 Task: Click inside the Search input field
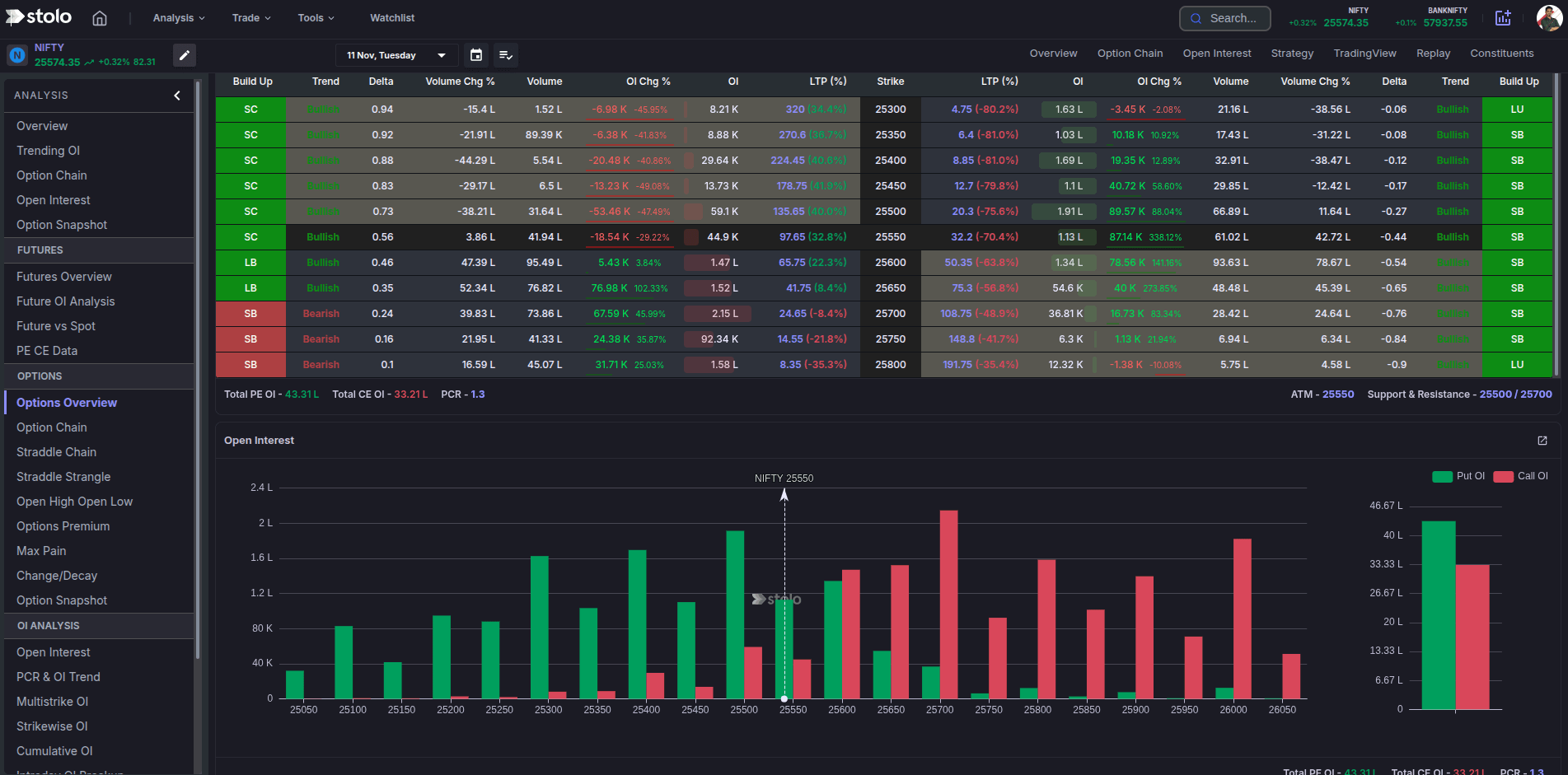(x=1224, y=17)
